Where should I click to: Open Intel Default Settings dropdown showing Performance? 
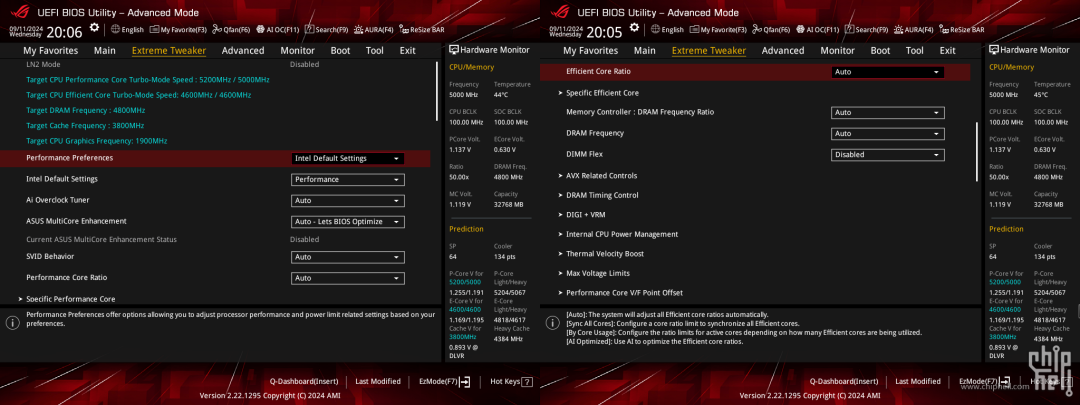pyautogui.click(x=348, y=180)
